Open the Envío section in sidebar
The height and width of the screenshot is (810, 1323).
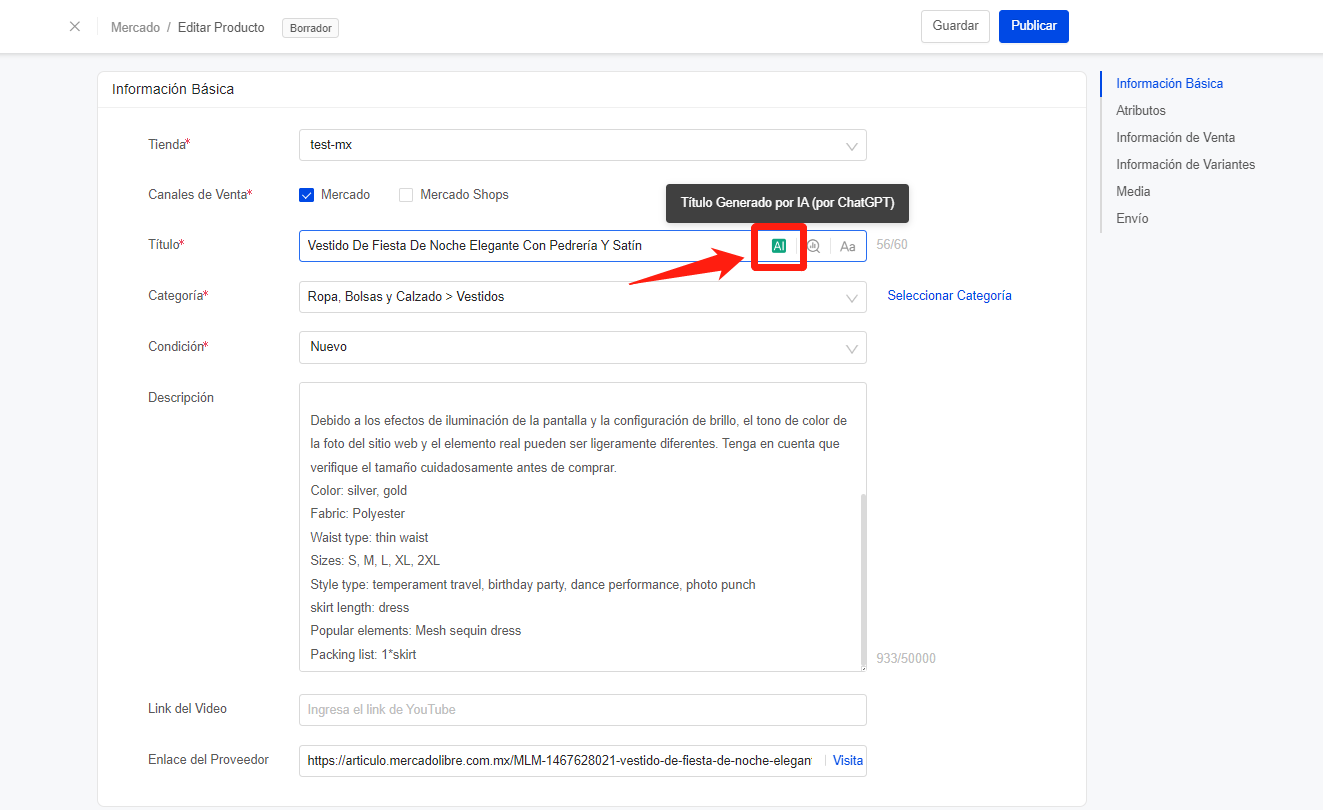pos(1132,219)
